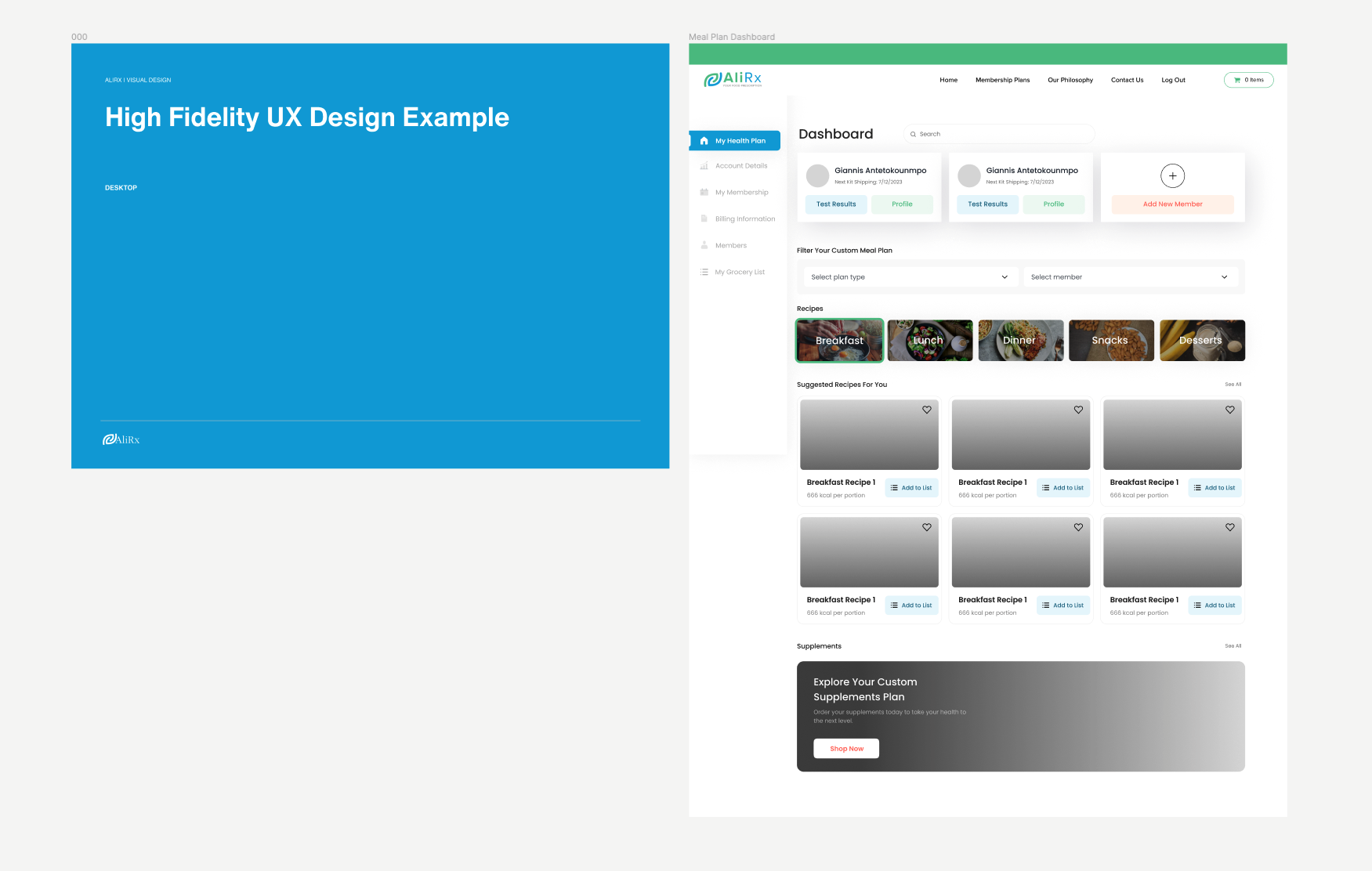Go to Membership Plans in the top nav
The height and width of the screenshot is (871, 1372).
[x=1002, y=80]
